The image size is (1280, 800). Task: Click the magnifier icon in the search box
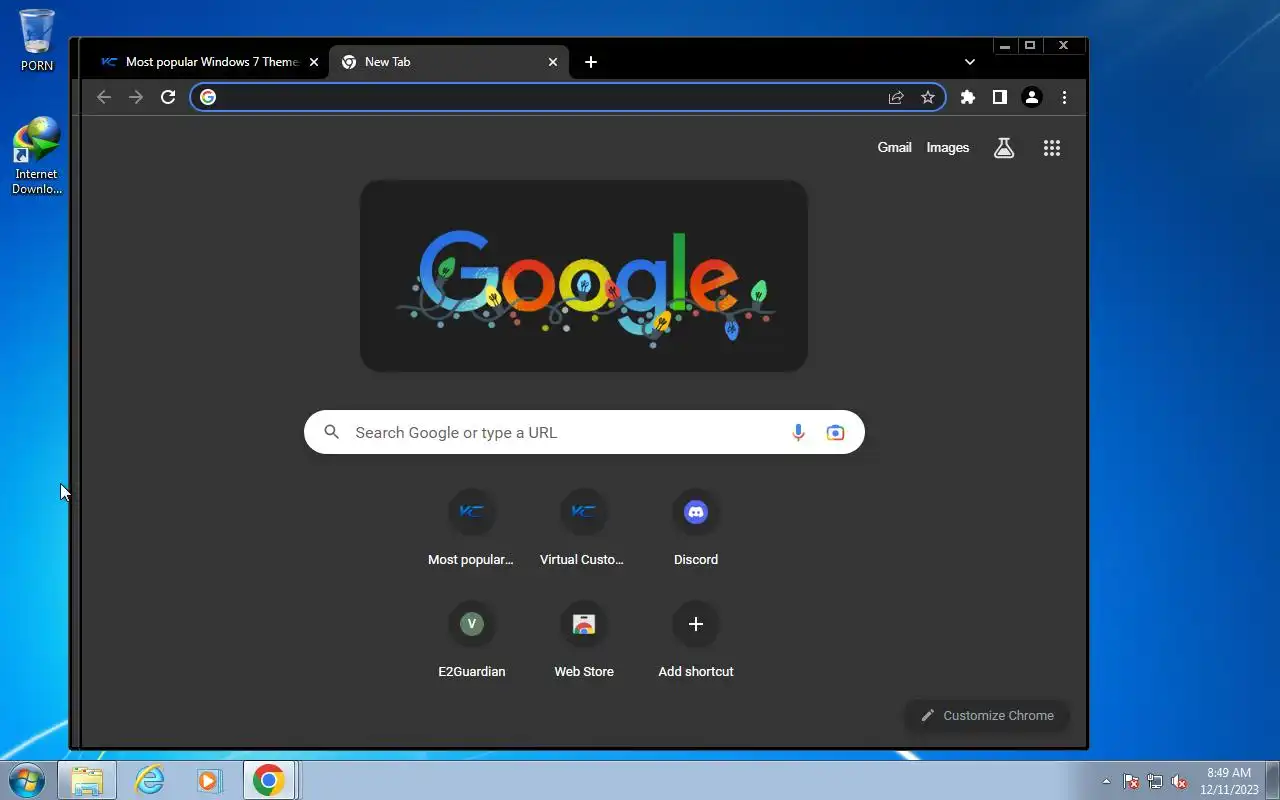tap(332, 433)
